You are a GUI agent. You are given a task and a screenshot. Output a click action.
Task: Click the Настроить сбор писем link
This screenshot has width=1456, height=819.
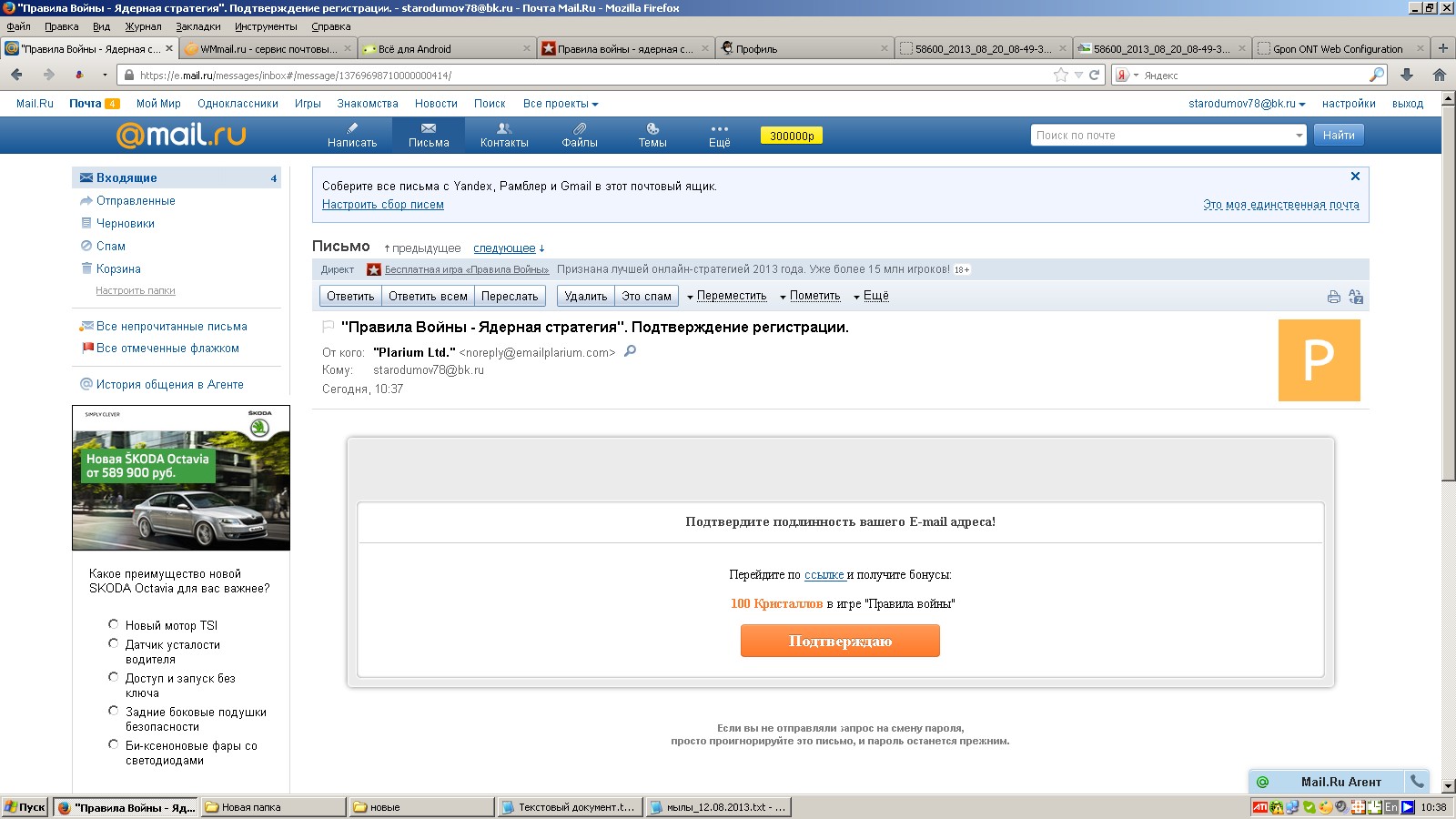click(383, 205)
